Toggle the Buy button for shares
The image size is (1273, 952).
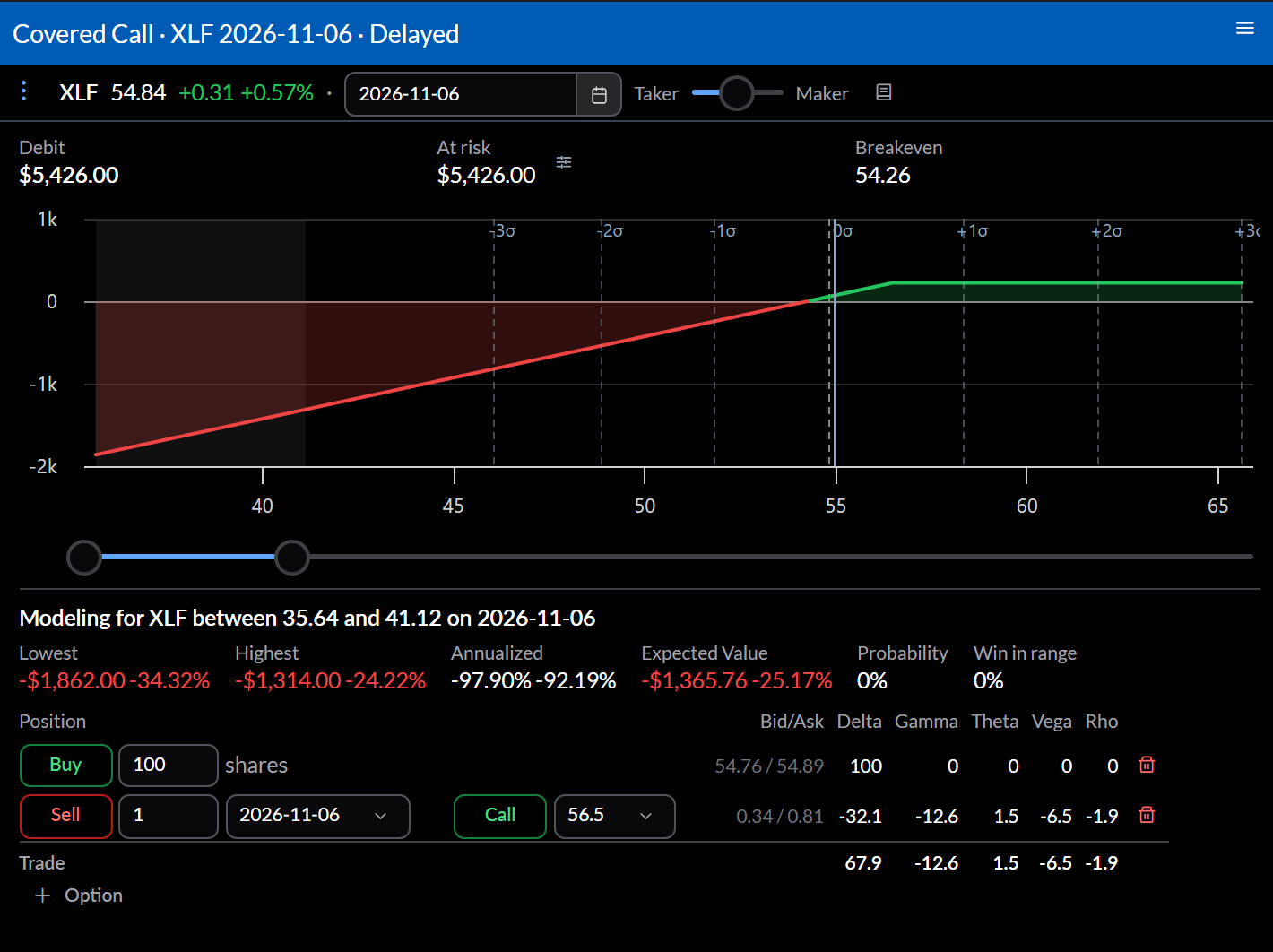point(66,765)
